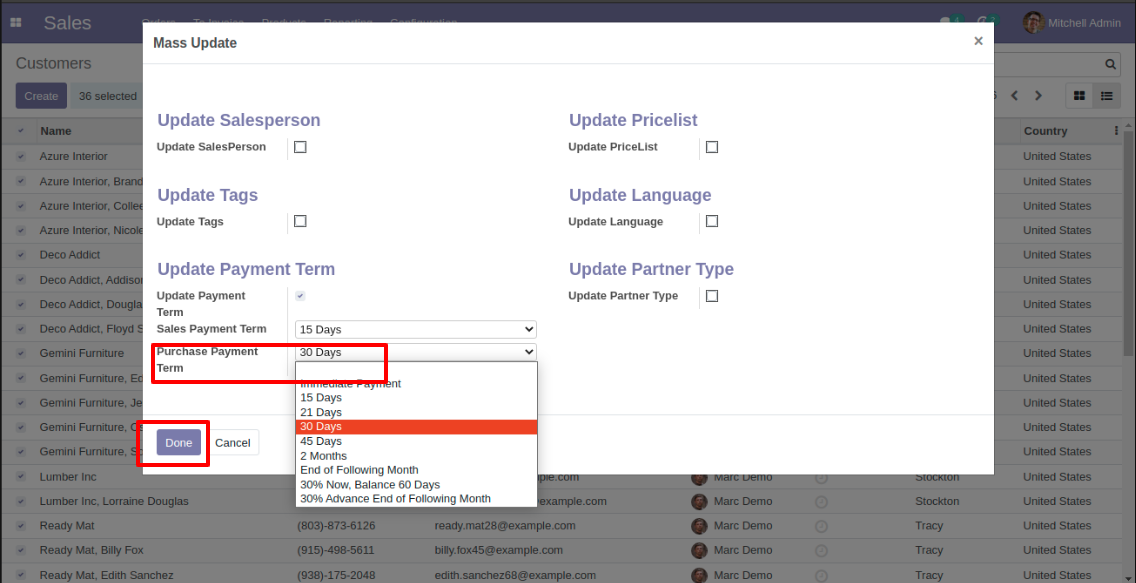The image size is (1136, 583).
Task: Enable Update Language checkbox
Action: [x=711, y=221]
